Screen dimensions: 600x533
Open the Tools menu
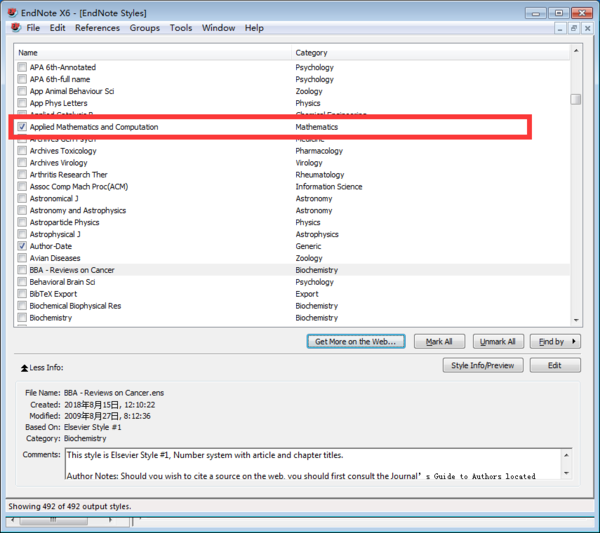(x=181, y=28)
